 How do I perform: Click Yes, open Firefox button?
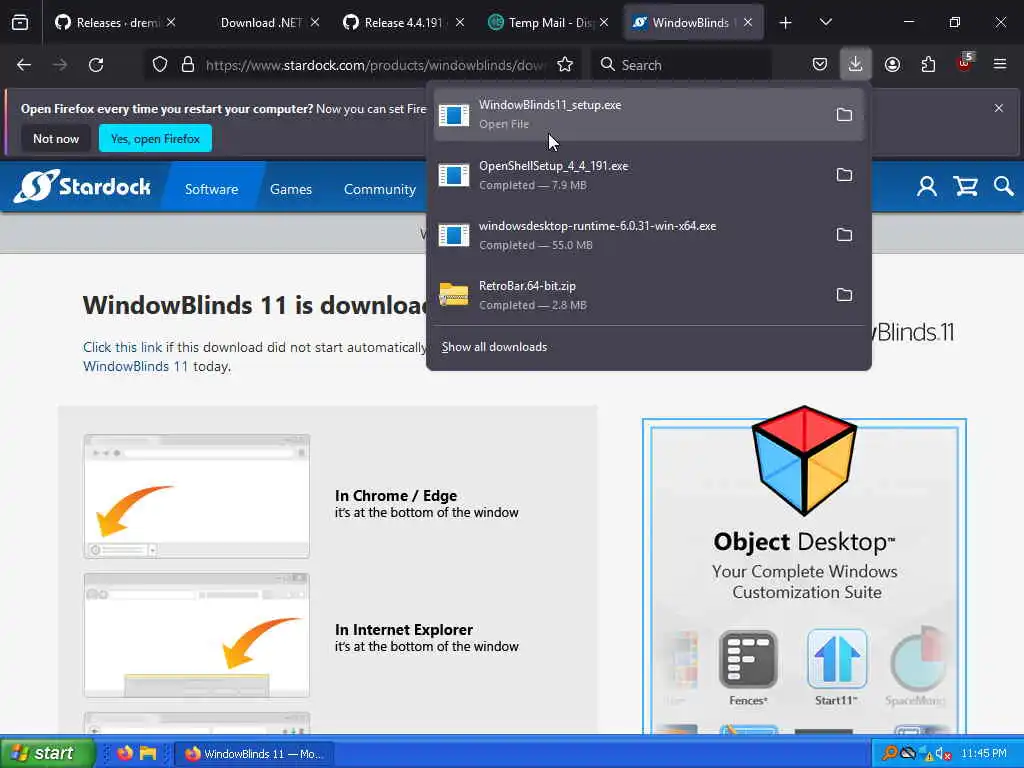(155, 138)
